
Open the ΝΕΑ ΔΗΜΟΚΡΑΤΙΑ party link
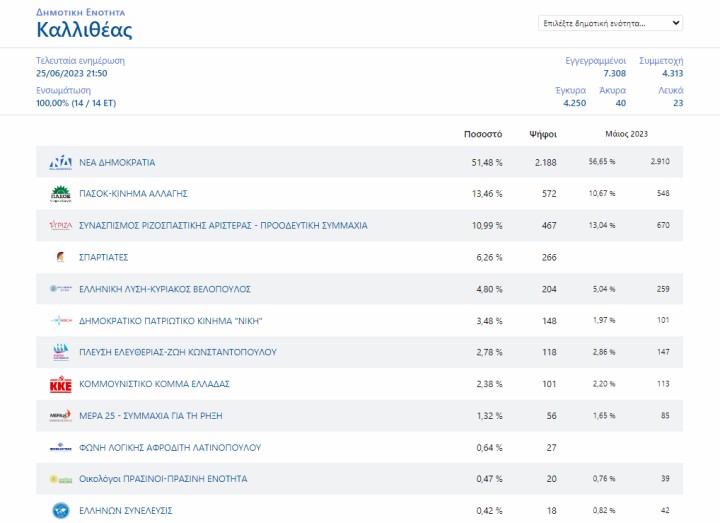coord(117,162)
